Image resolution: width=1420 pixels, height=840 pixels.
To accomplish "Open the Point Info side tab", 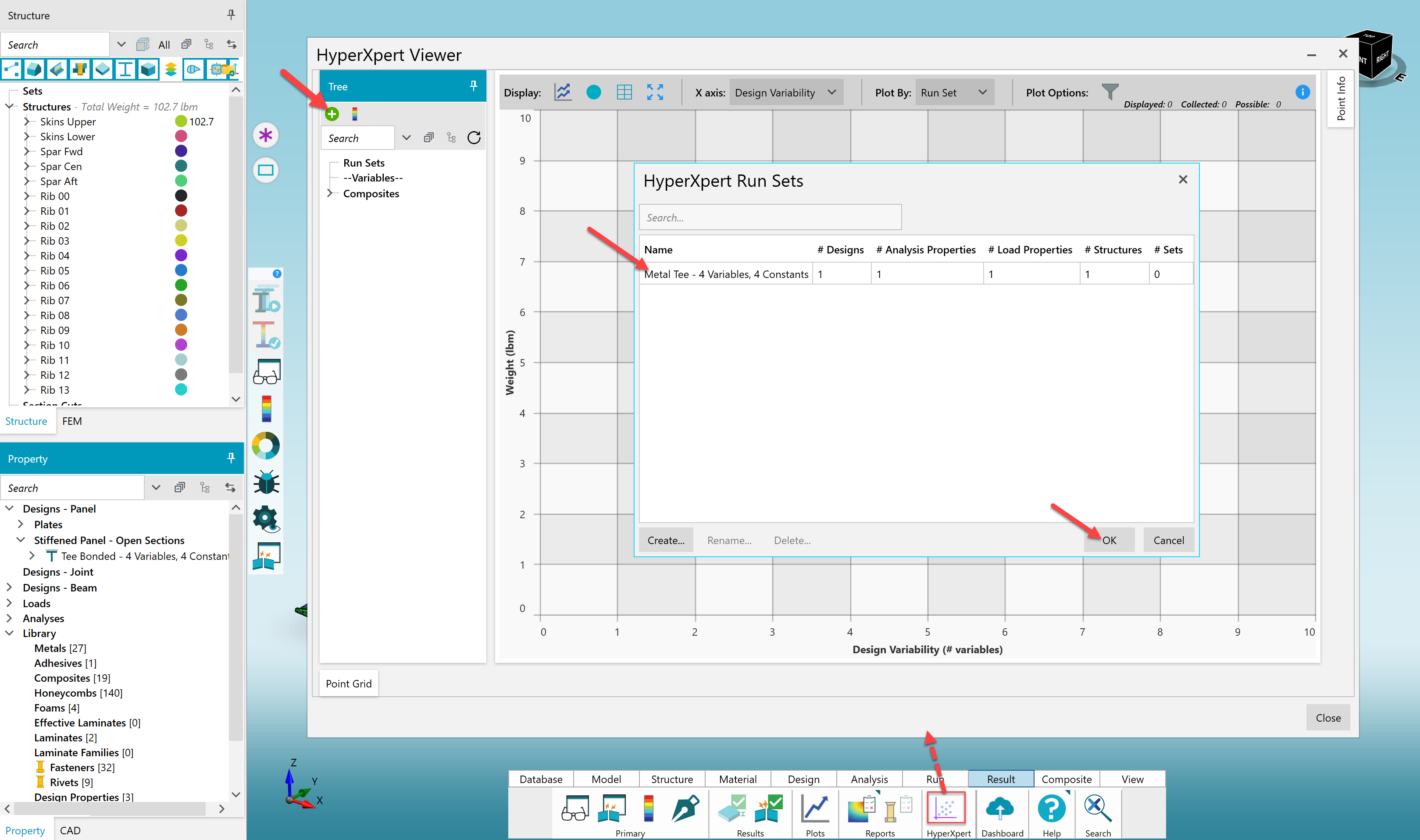I will point(1341,99).
